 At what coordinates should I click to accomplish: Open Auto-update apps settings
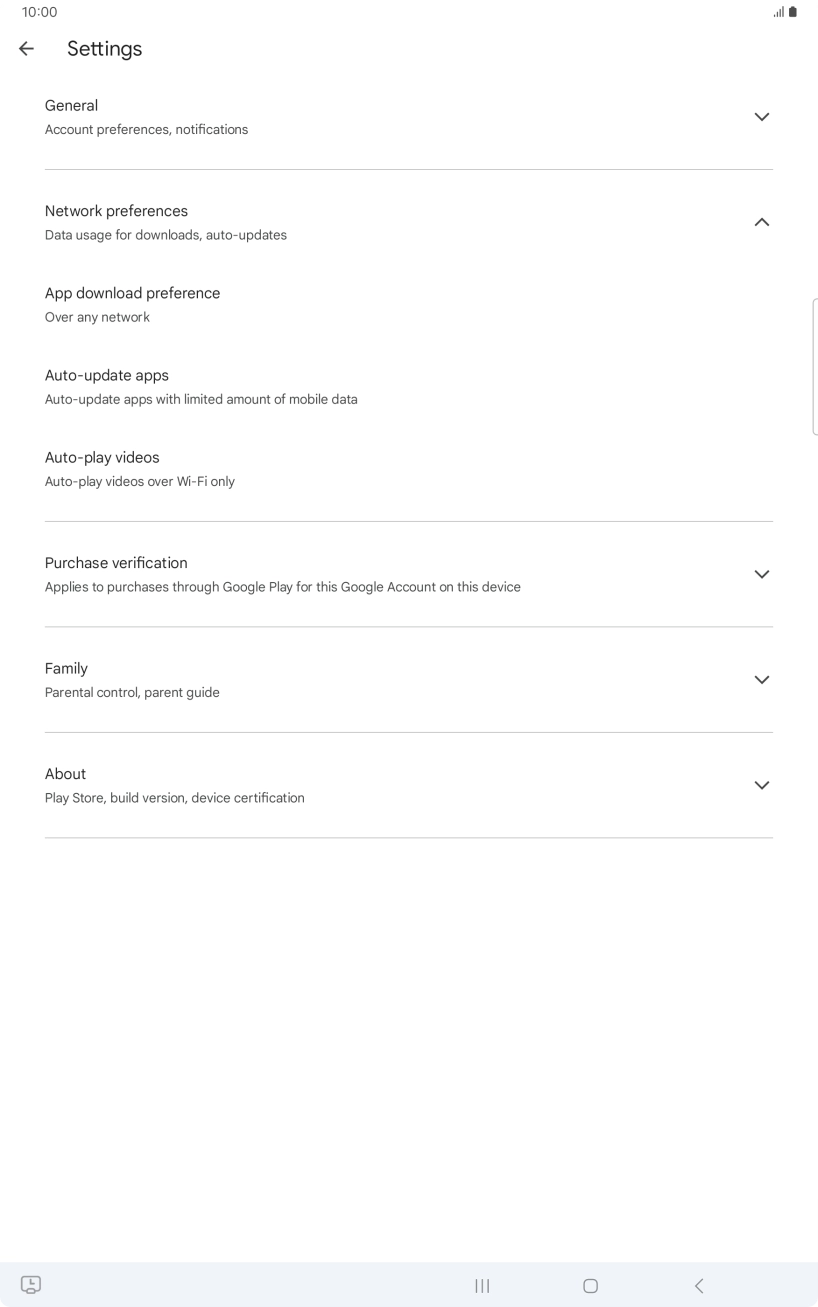[x=200, y=386]
